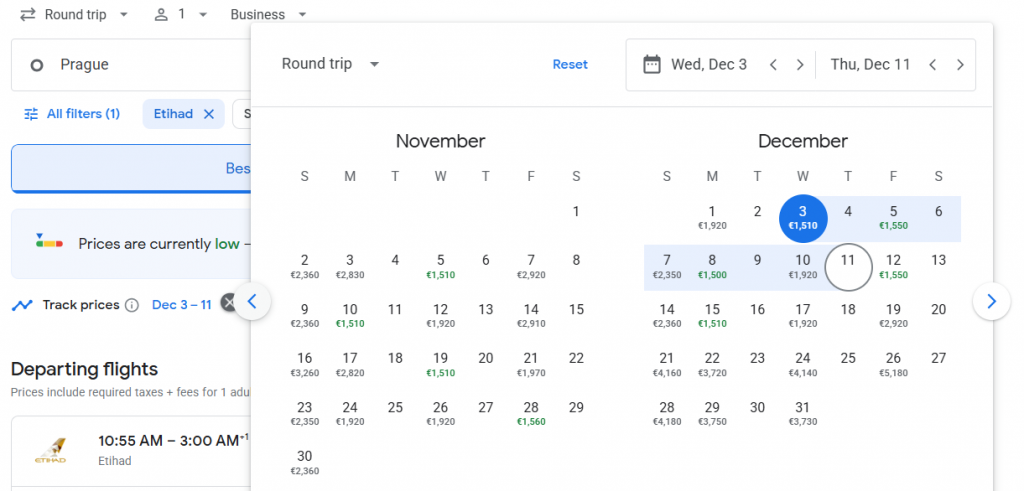
Task: Click the info icon beside Track prices
Action: [132, 305]
